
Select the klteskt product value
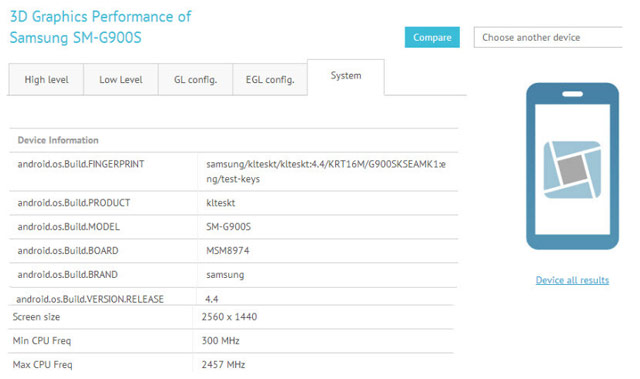pyautogui.click(x=220, y=203)
